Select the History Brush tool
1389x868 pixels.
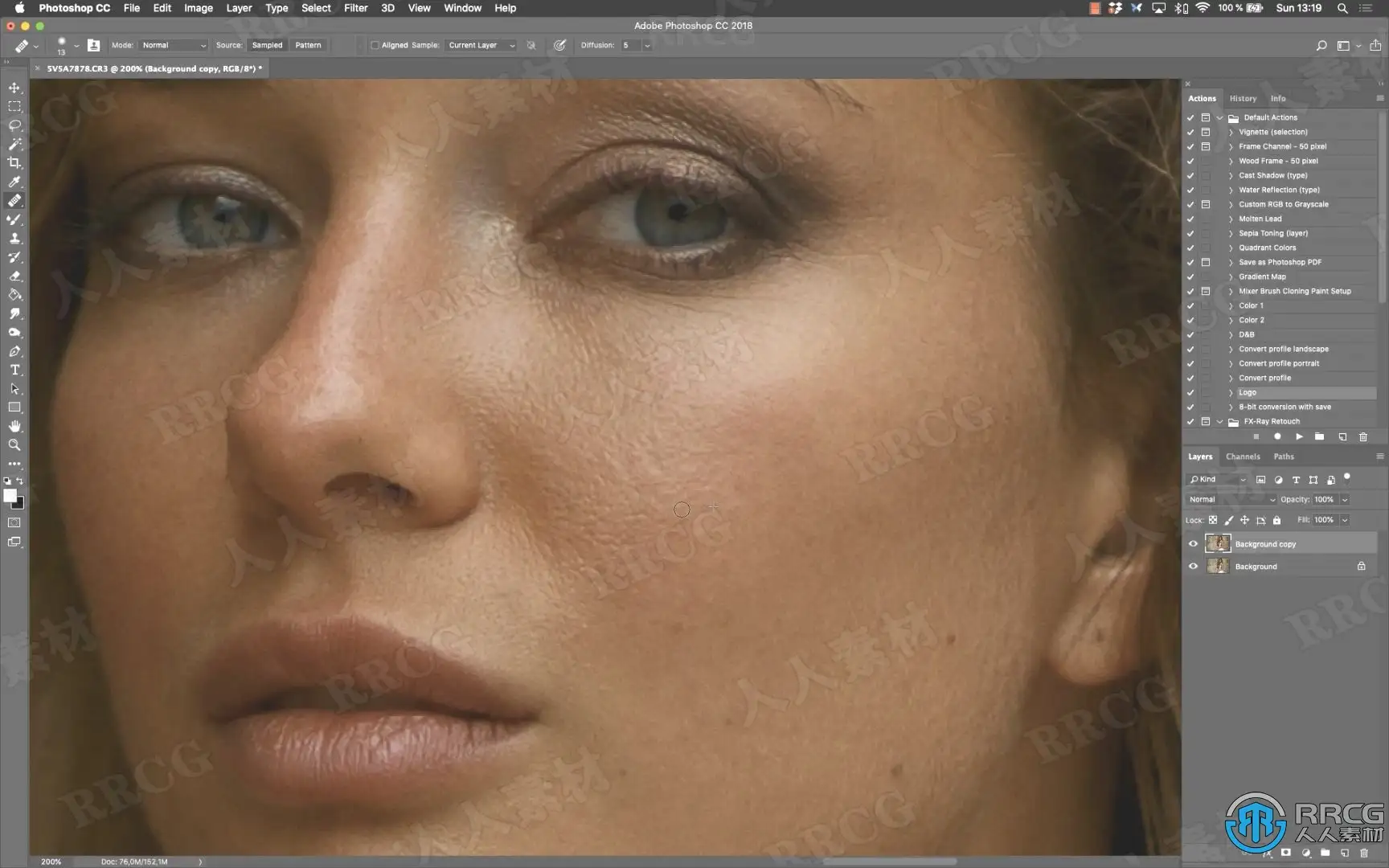click(14, 257)
